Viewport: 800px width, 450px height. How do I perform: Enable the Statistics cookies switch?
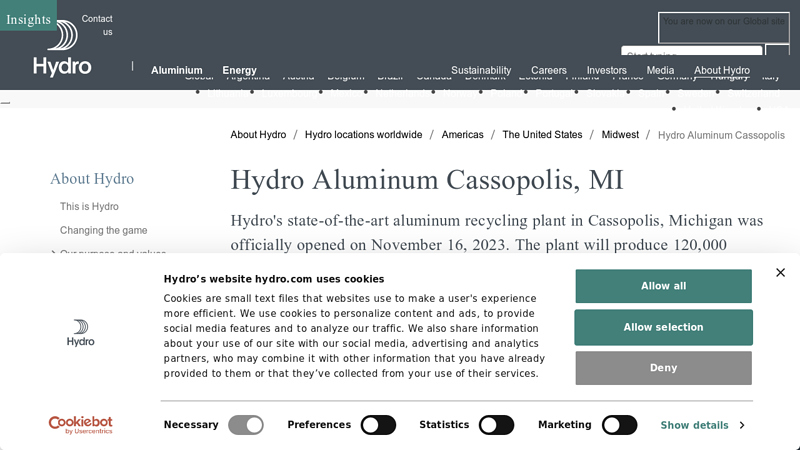[496, 425]
